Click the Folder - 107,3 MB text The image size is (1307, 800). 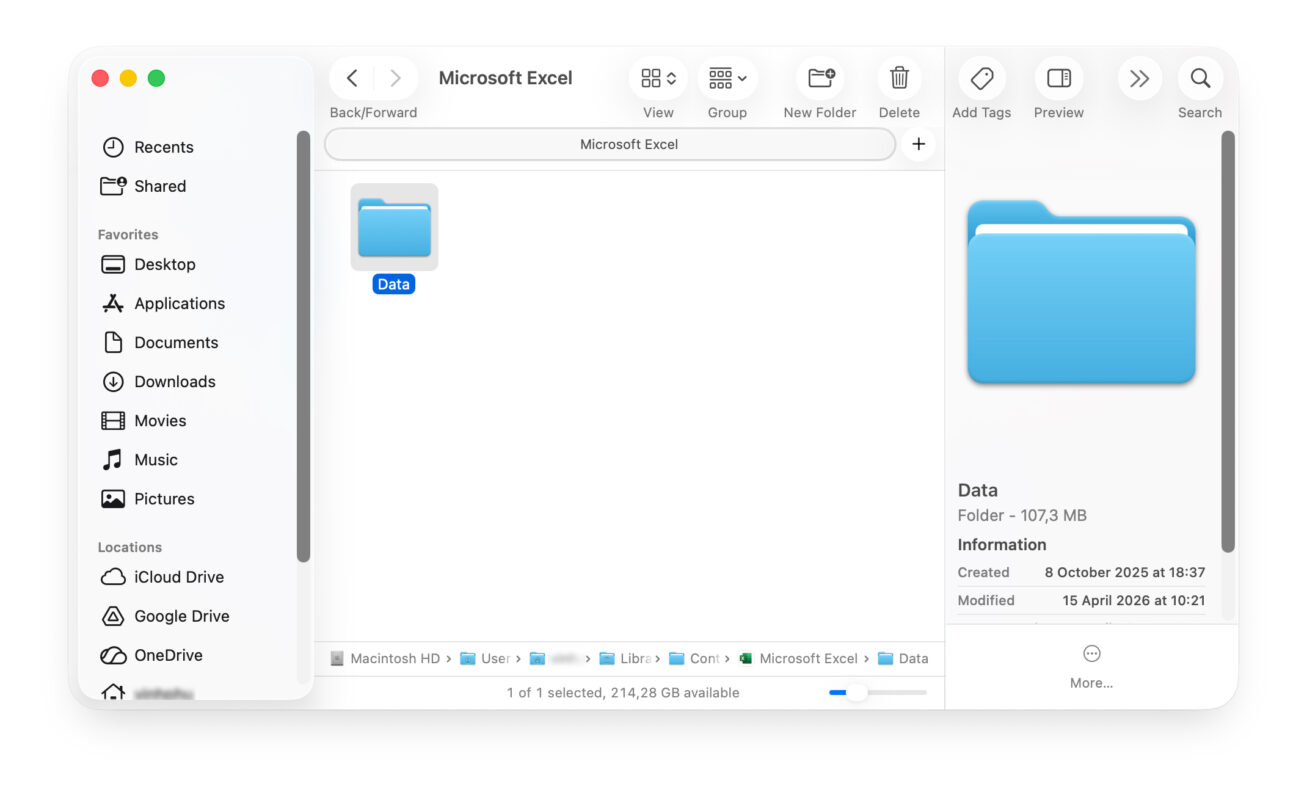(1022, 516)
